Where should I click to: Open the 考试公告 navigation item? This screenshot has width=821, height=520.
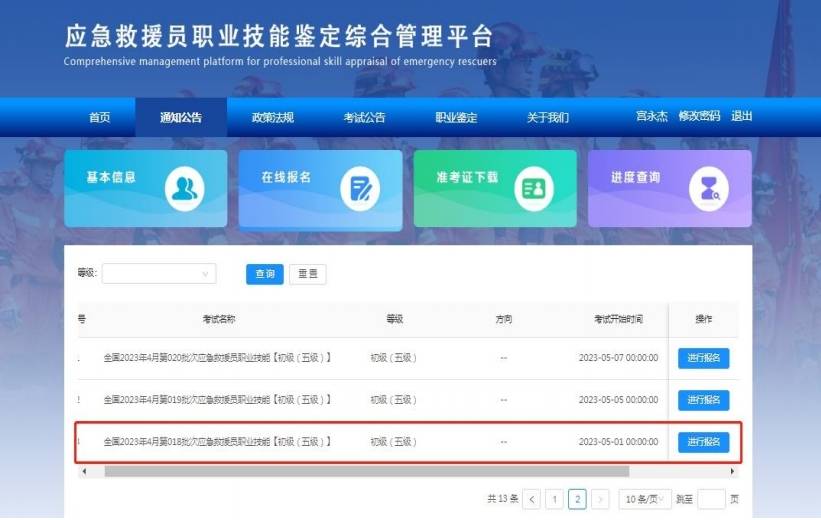[364, 117]
